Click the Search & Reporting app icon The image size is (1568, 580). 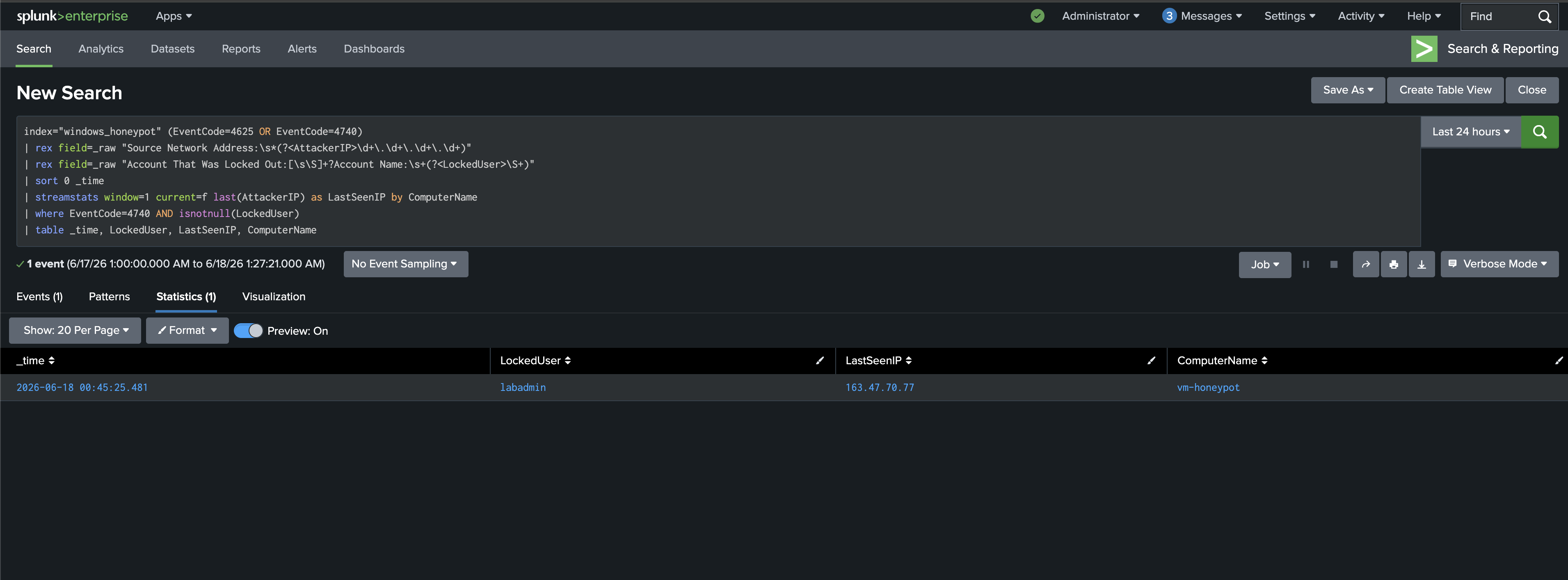1424,49
